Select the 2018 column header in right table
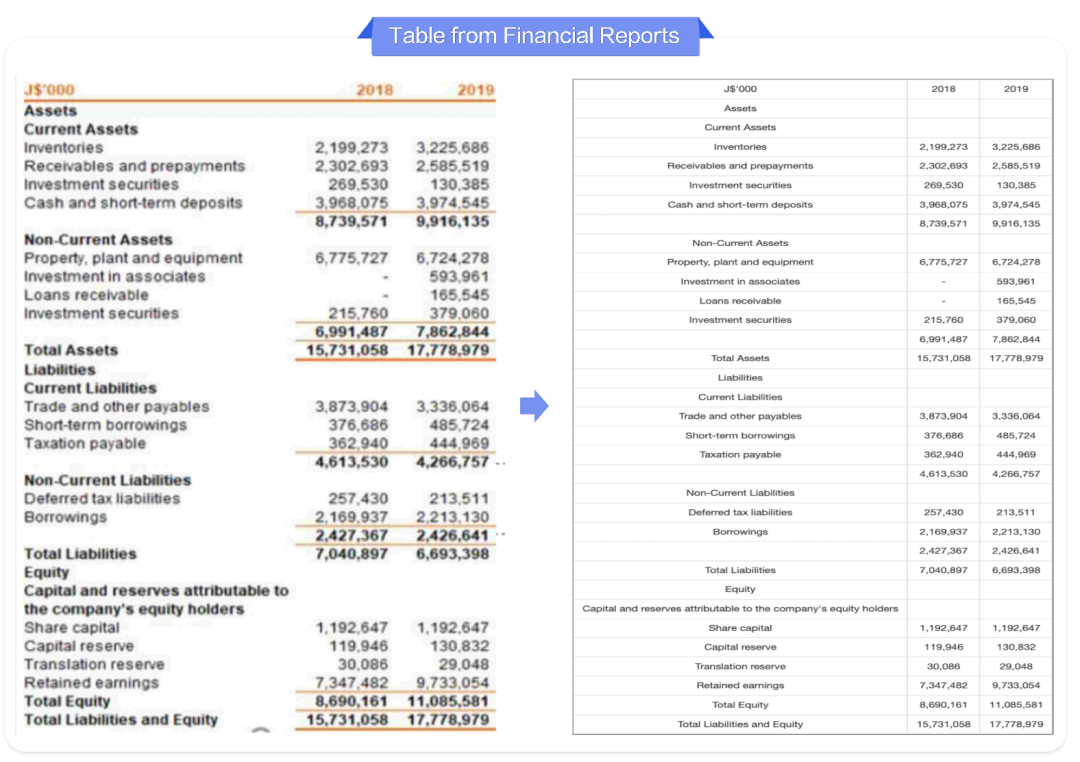 (x=942, y=89)
